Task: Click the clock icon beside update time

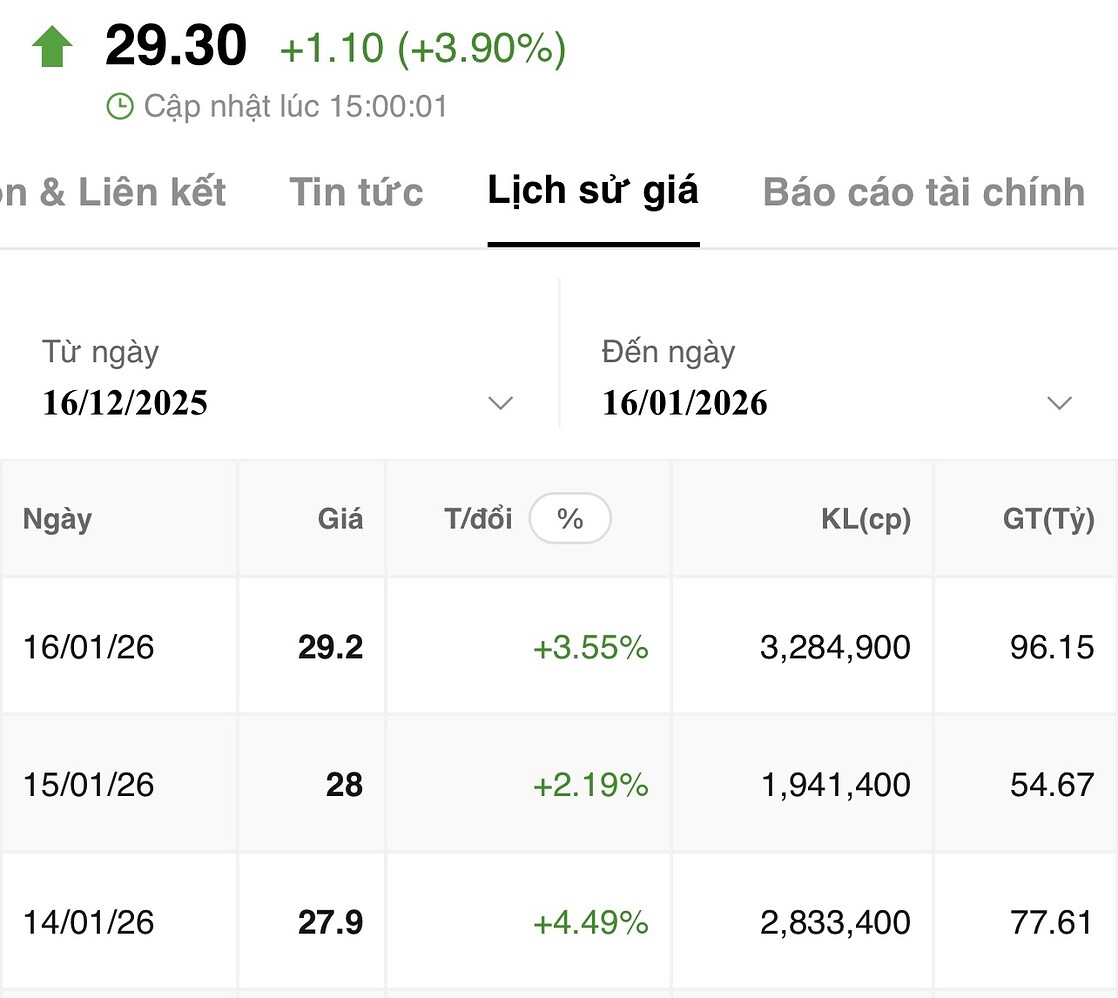Action: click(120, 106)
